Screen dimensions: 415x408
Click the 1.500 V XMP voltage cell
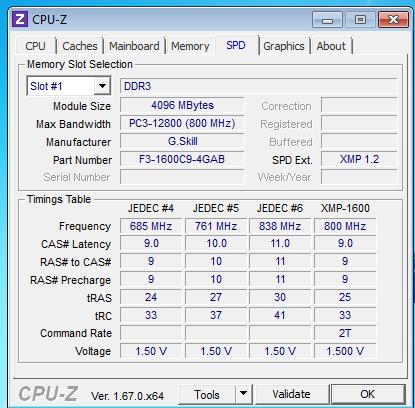tap(345, 351)
